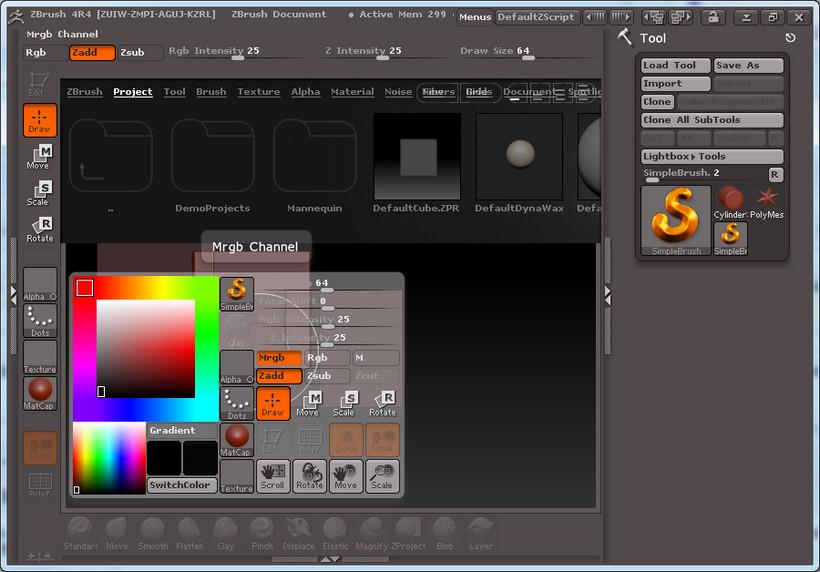Click the Scroll canvas navigation icon
This screenshot has width=820, height=572.
pyautogui.click(x=273, y=476)
